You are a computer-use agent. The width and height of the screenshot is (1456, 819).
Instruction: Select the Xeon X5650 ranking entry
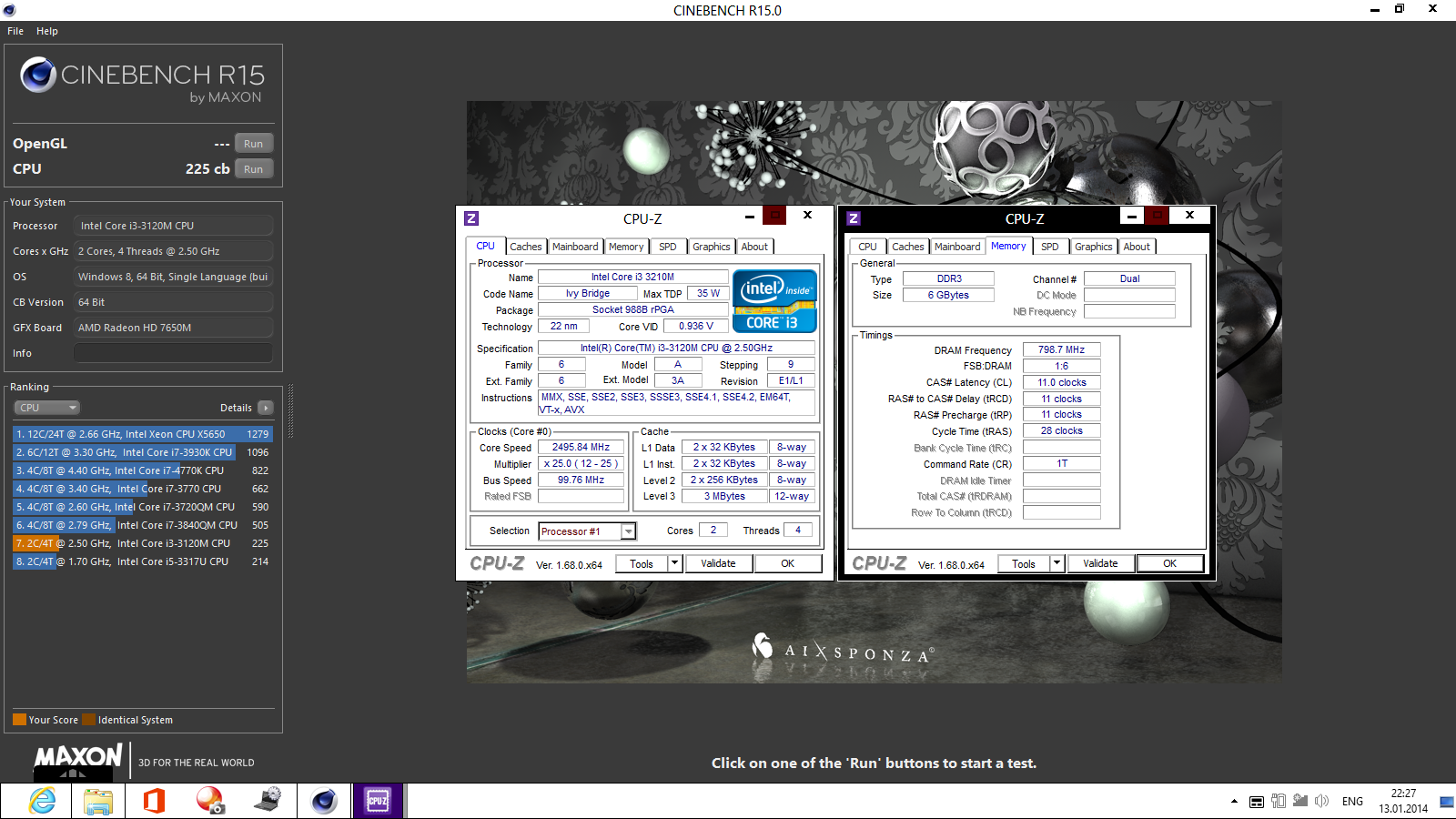(143, 434)
